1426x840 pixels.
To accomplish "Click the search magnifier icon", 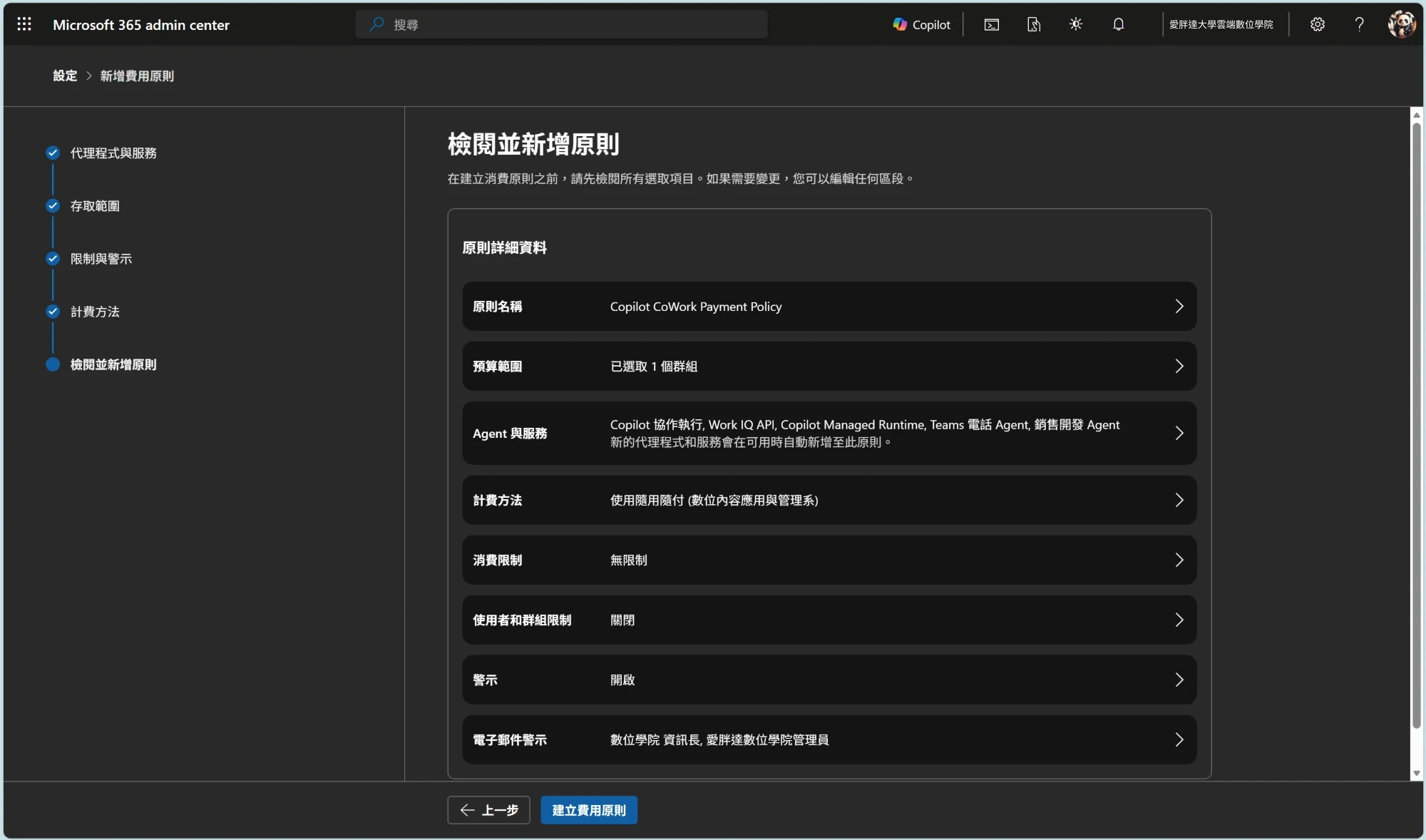I will [x=376, y=24].
